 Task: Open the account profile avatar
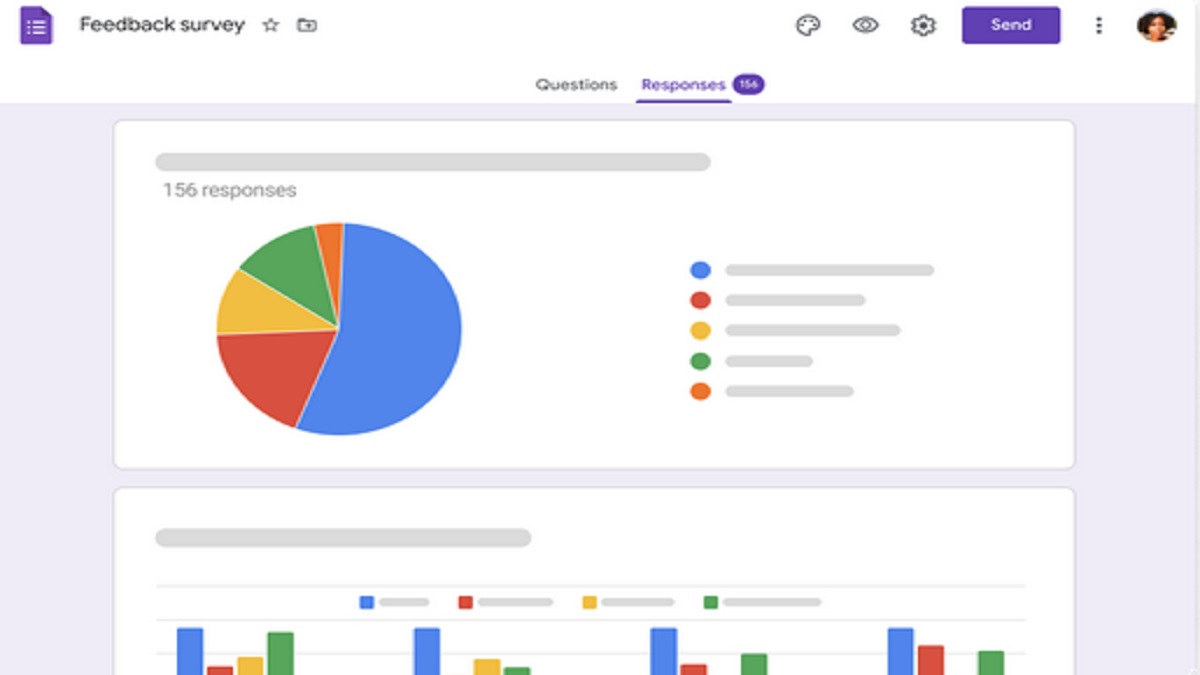(x=1157, y=26)
